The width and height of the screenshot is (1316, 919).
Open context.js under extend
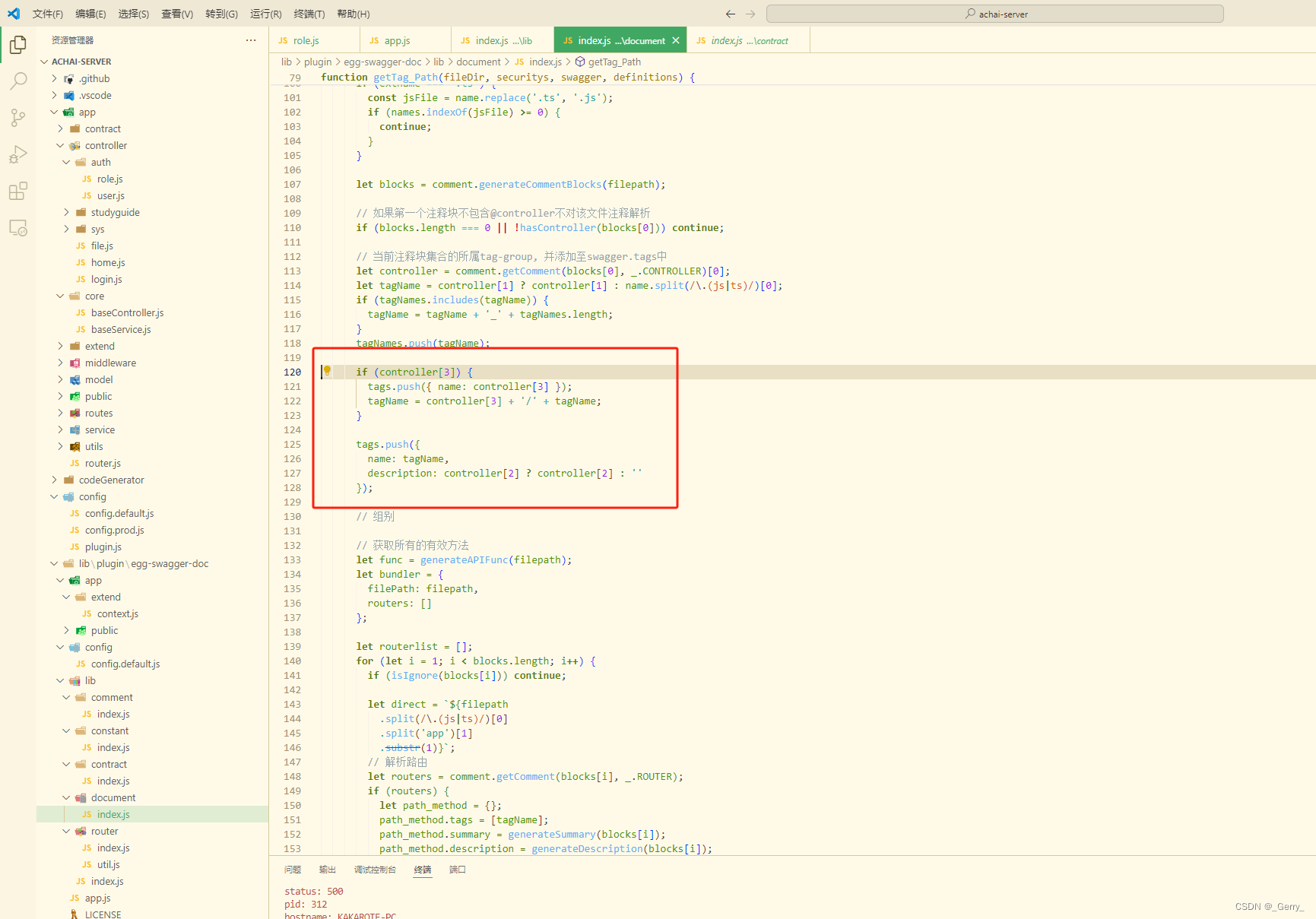click(152, 613)
